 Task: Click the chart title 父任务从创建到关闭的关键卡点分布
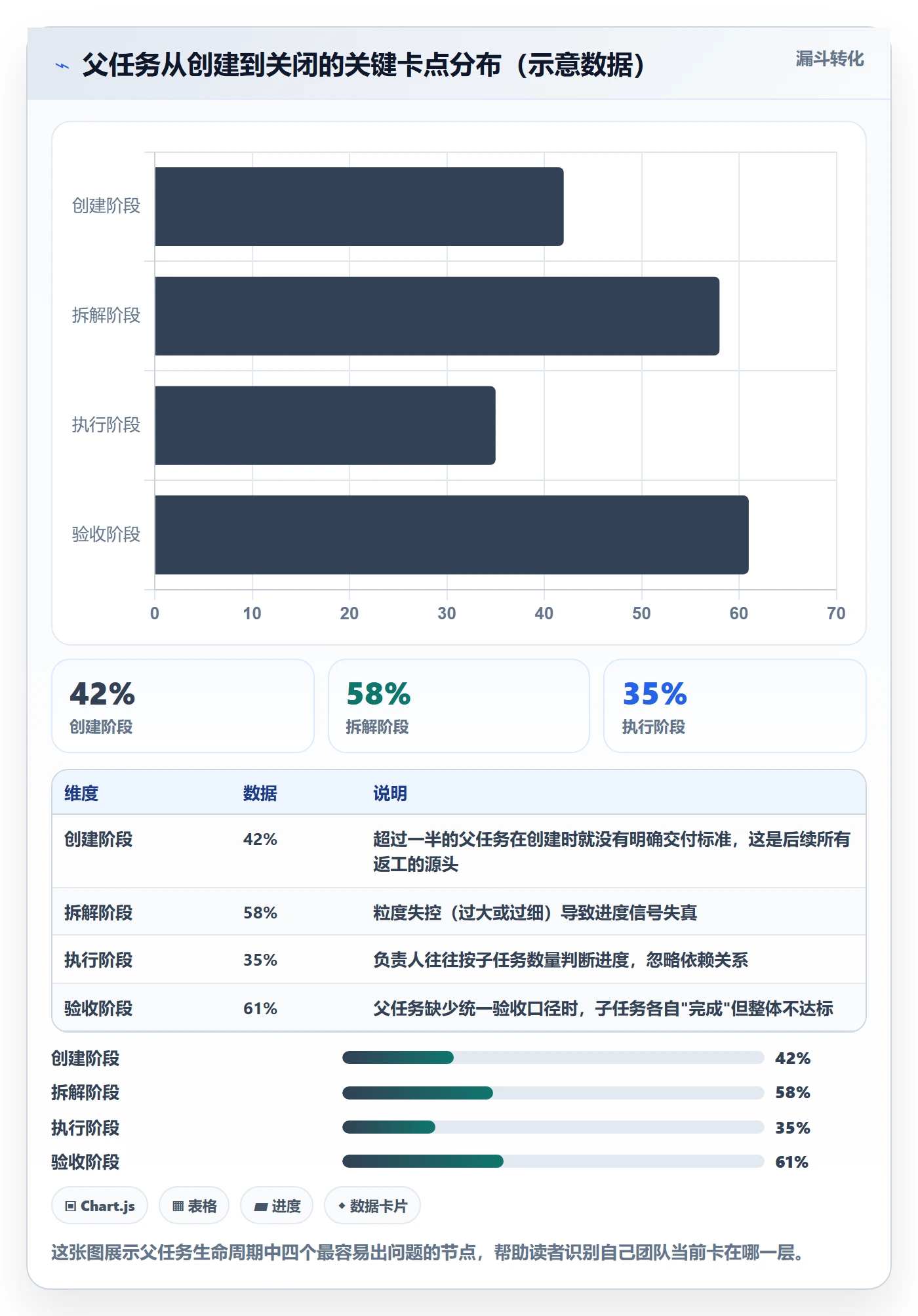(x=364, y=65)
